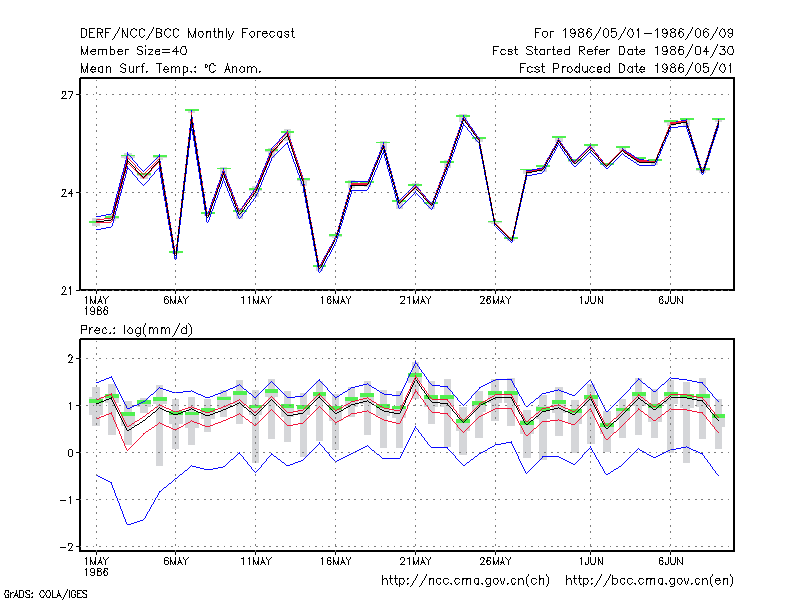This screenshot has width=800, height=600.
Task: Click the 24 label on temperature axis
Action: coord(67,193)
